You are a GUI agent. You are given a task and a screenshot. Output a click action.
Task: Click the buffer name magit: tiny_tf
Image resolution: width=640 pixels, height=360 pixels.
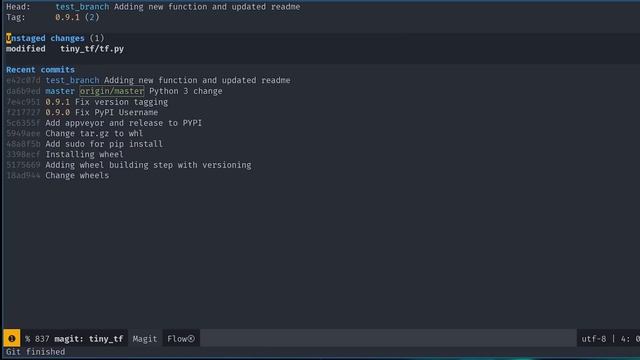pyautogui.click(x=89, y=339)
